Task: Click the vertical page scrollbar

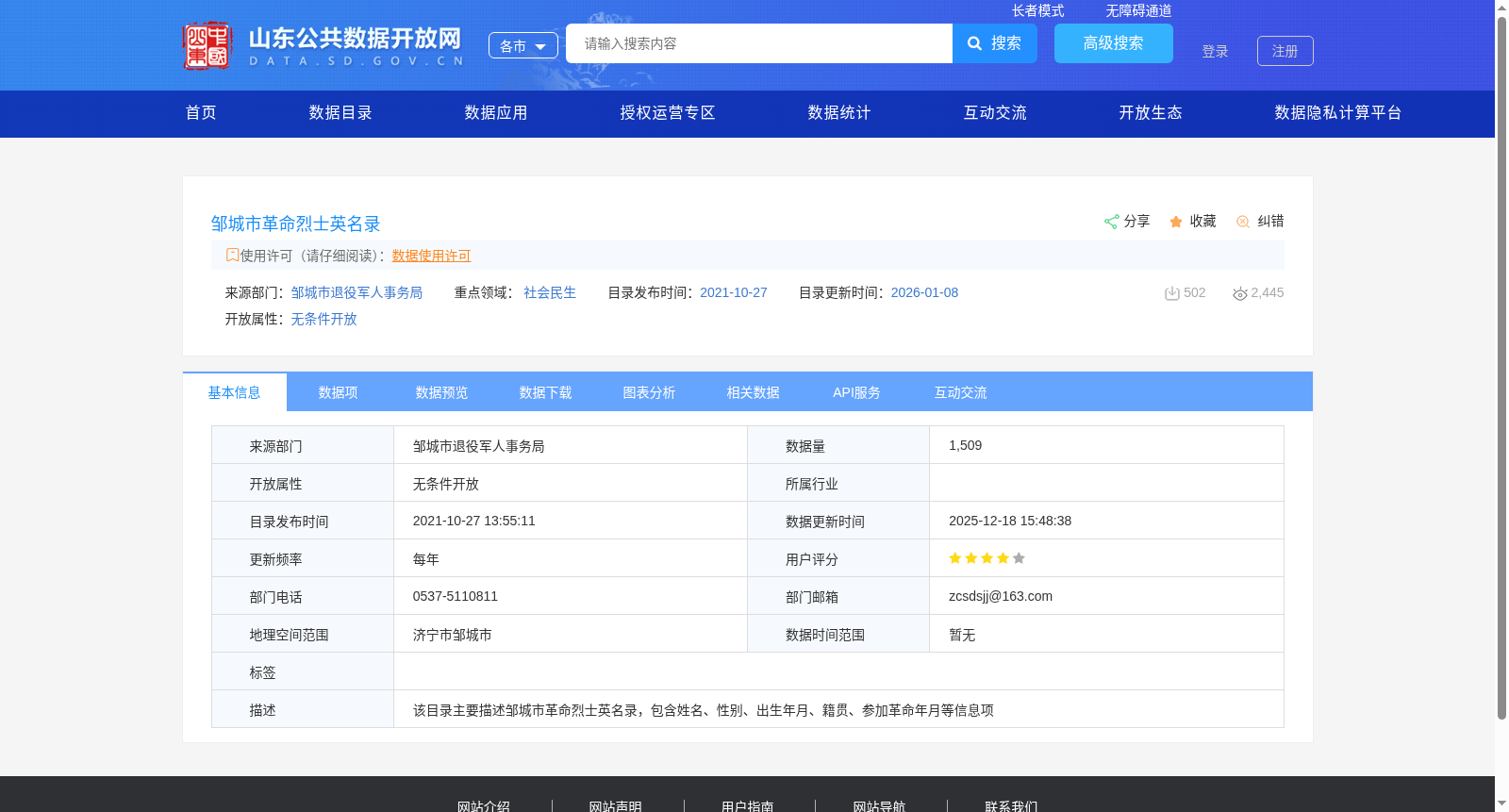Action: 1501,368
